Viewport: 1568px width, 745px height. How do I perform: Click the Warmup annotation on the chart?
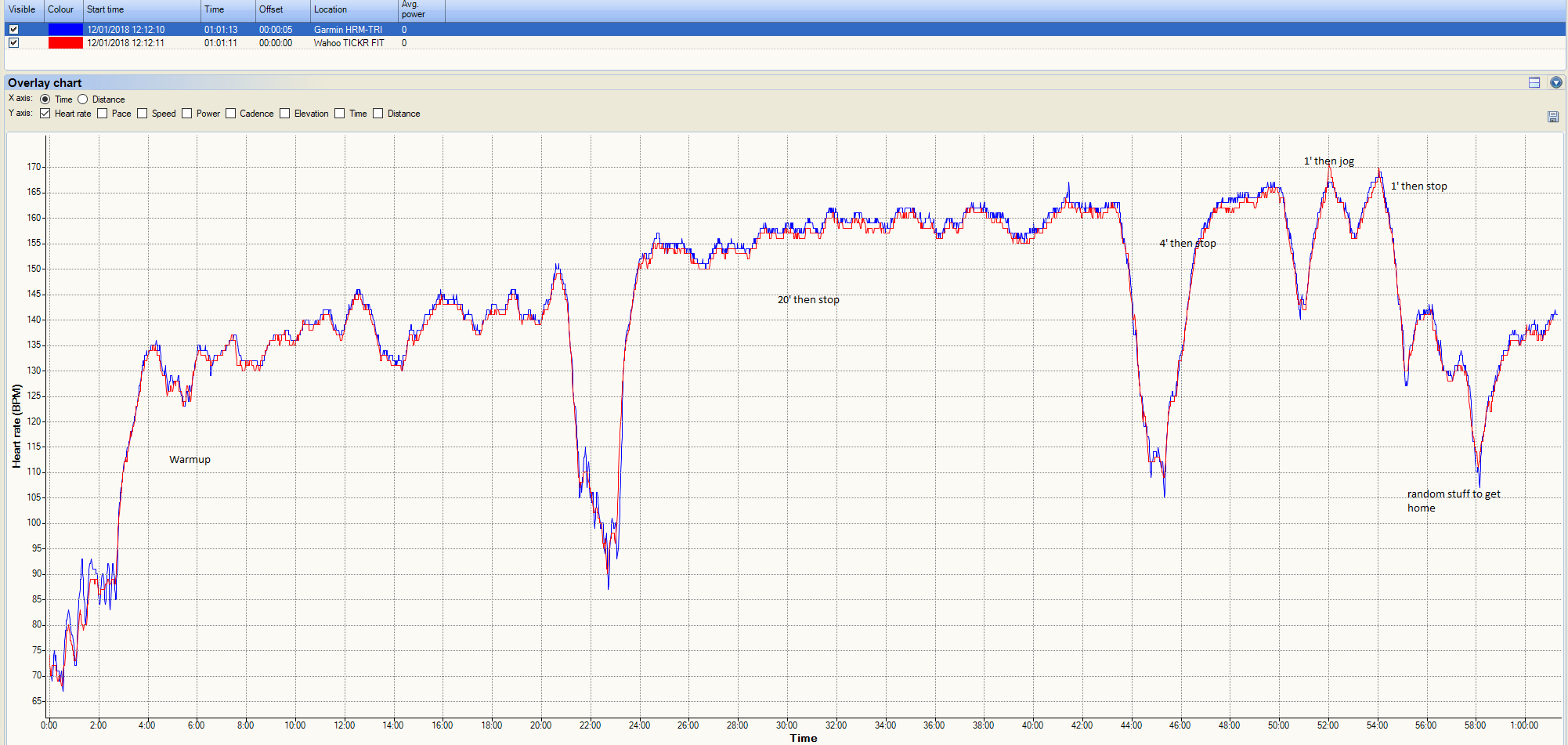[190, 460]
